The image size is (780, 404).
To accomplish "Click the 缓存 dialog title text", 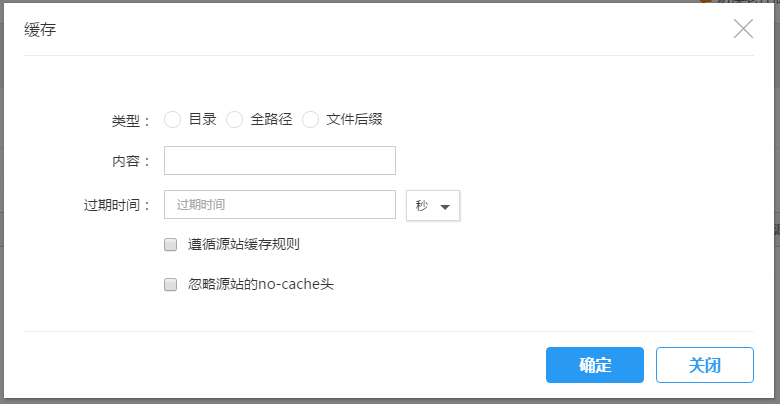I will coord(40,29).
